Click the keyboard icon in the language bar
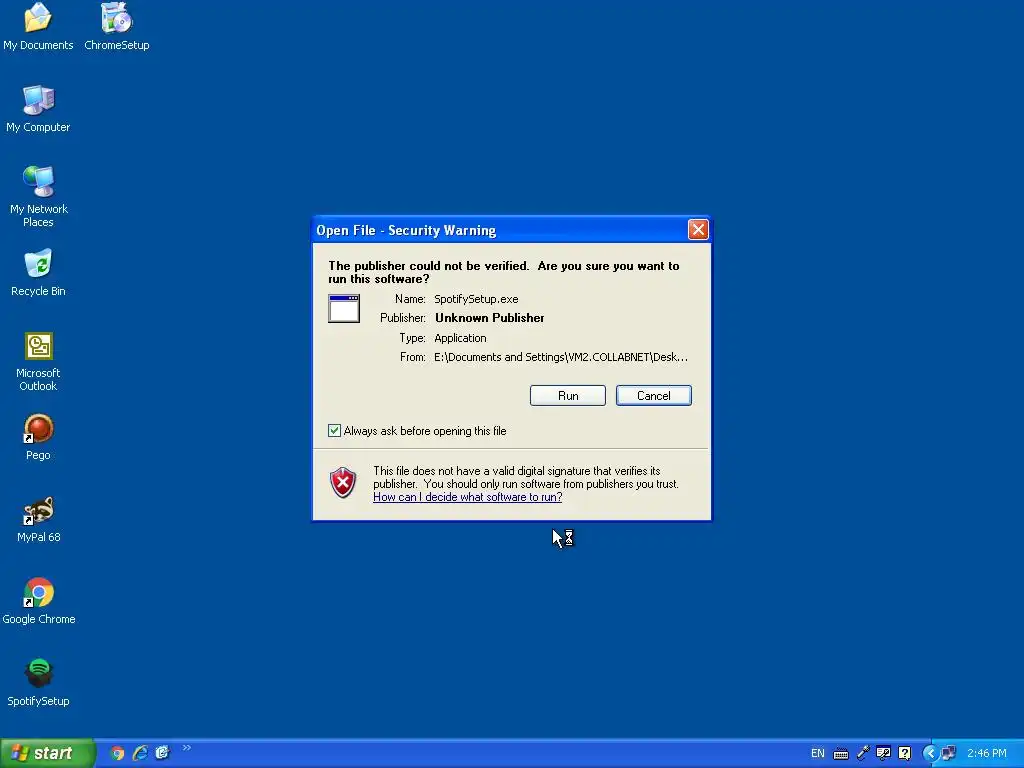The height and width of the screenshot is (768, 1024). click(x=841, y=754)
